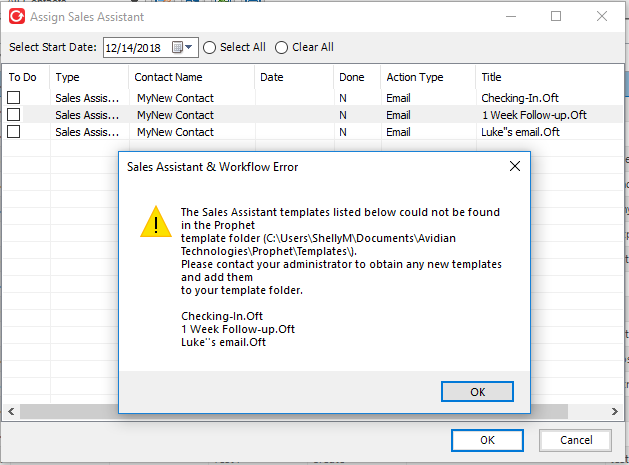Image resolution: width=629 pixels, height=465 pixels.
Task: Check the To Do box for Checking-In.Oft
Action: (14, 97)
